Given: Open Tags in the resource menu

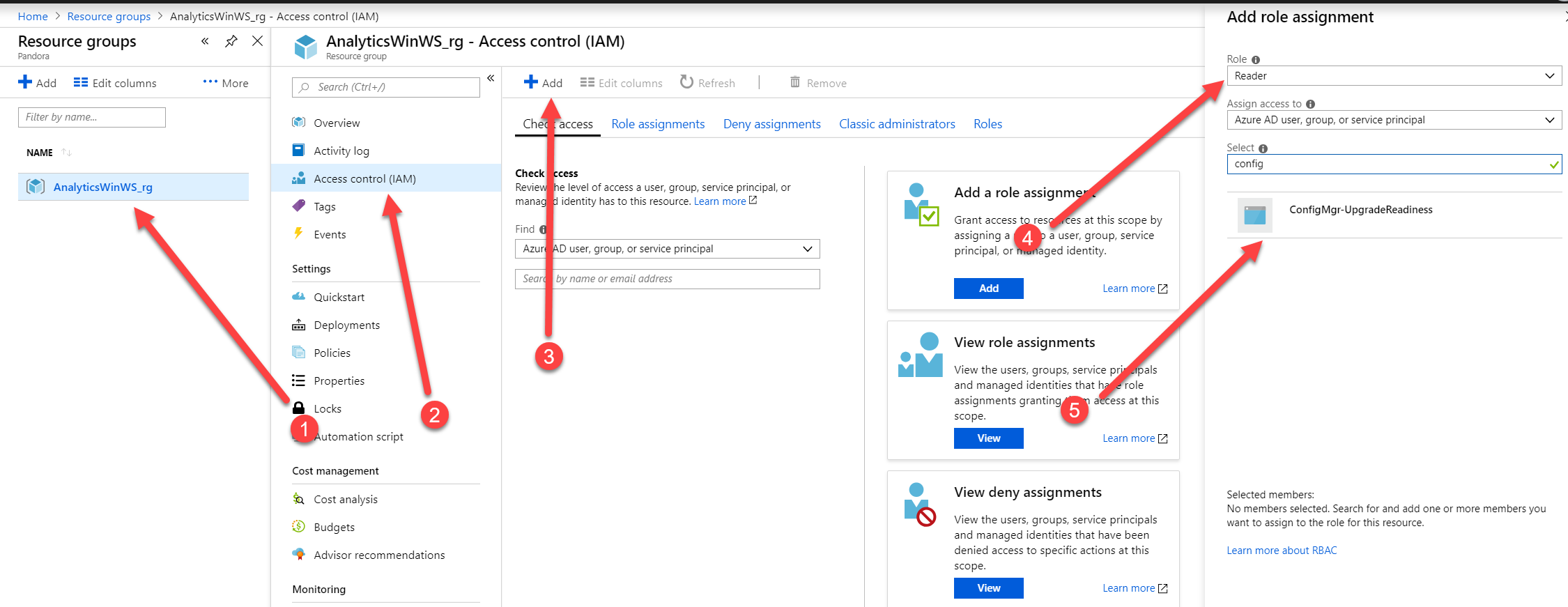Looking at the screenshot, I should click(x=324, y=206).
